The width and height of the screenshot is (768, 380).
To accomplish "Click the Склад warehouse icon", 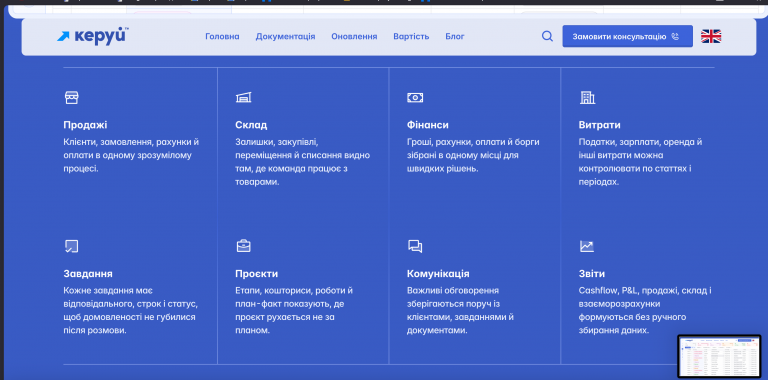I will (243, 97).
